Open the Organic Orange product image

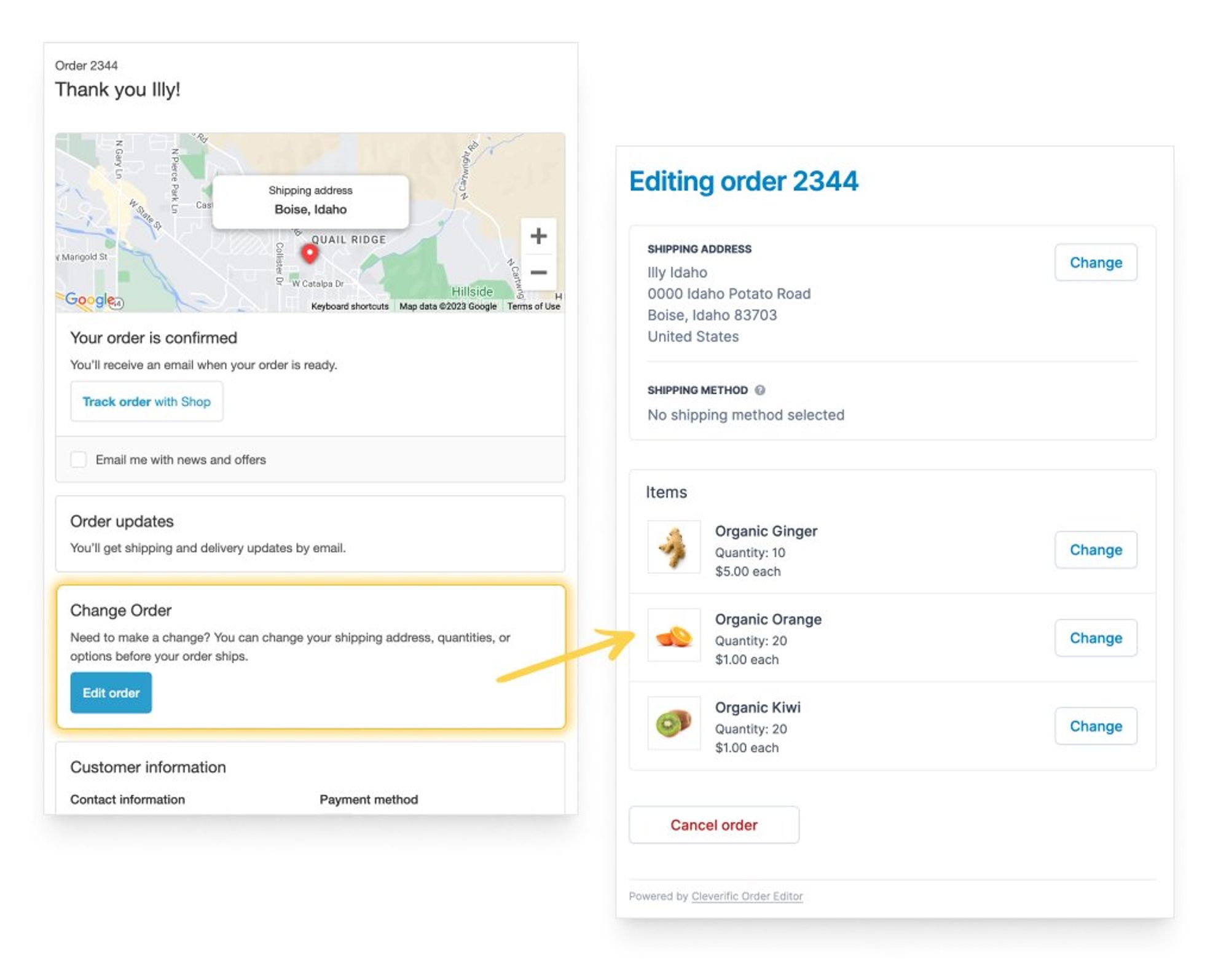[673, 635]
